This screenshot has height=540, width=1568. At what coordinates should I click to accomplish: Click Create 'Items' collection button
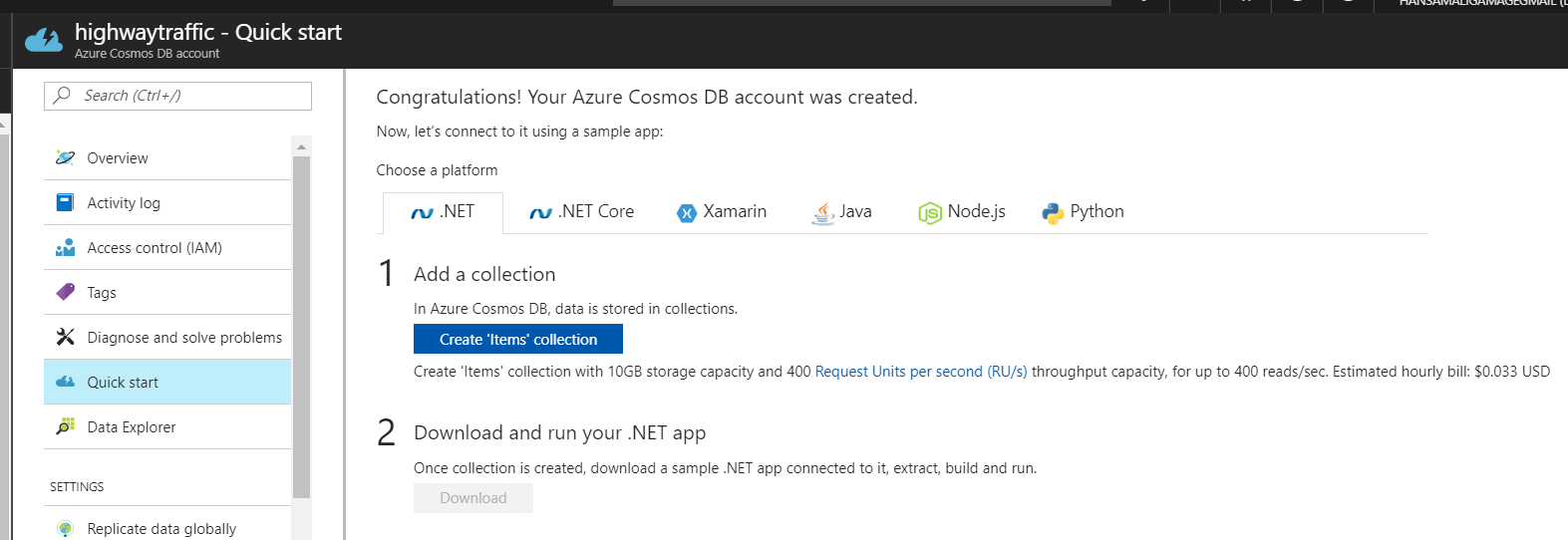tap(518, 339)
